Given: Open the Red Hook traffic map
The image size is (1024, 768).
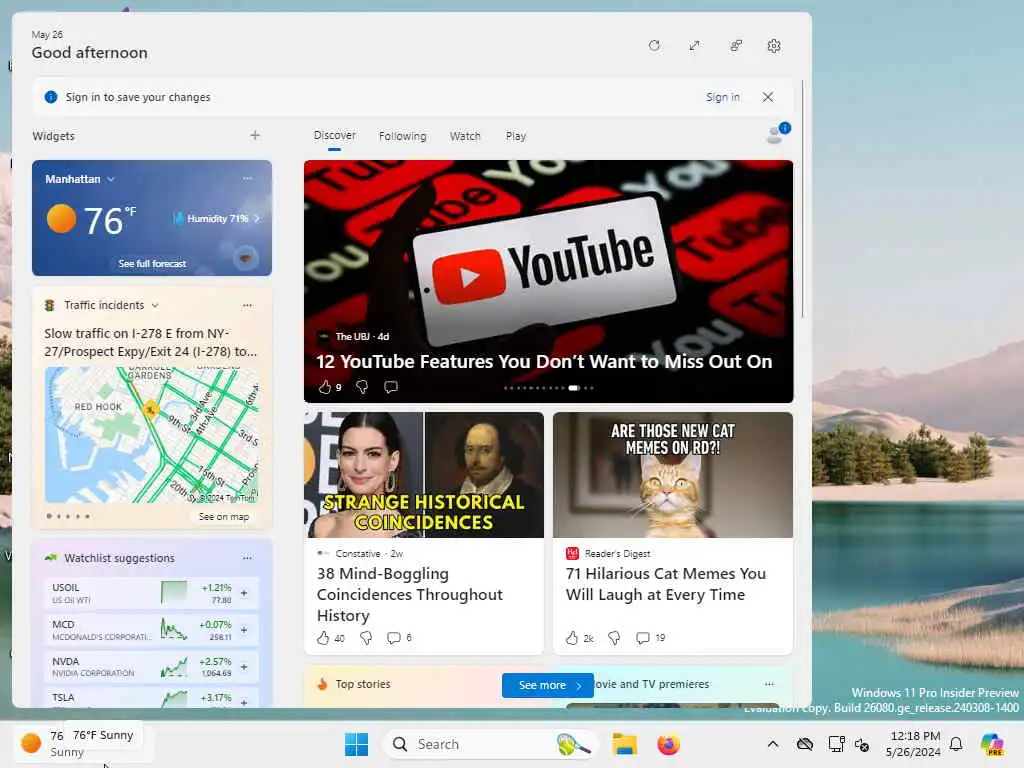Looking at the screenshot, I should click(152, 435).
